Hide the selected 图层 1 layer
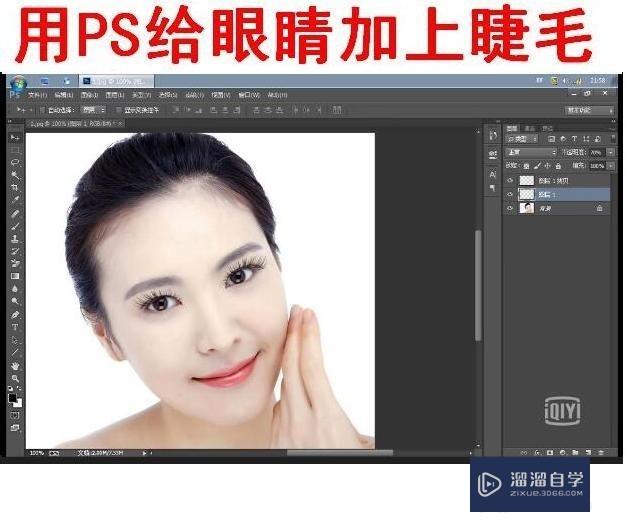625x526 pixels. pos(510,194)
